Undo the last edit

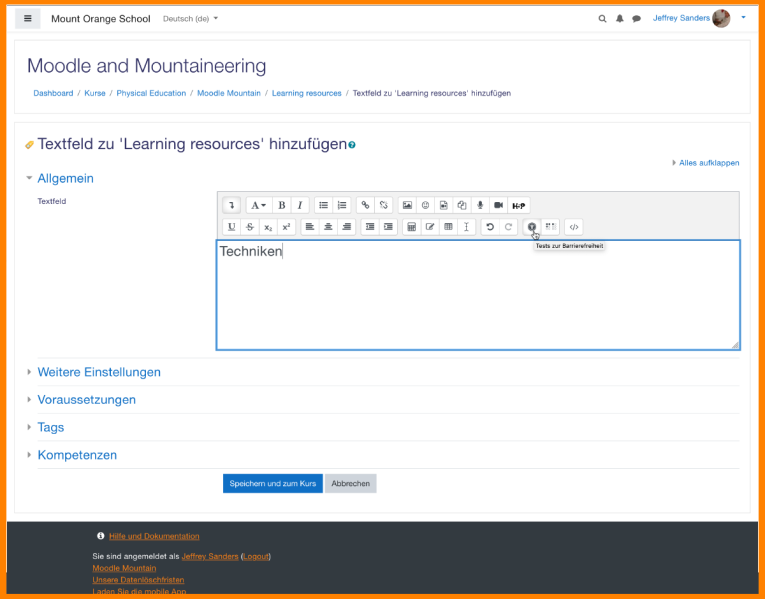(x=490, y=227)
